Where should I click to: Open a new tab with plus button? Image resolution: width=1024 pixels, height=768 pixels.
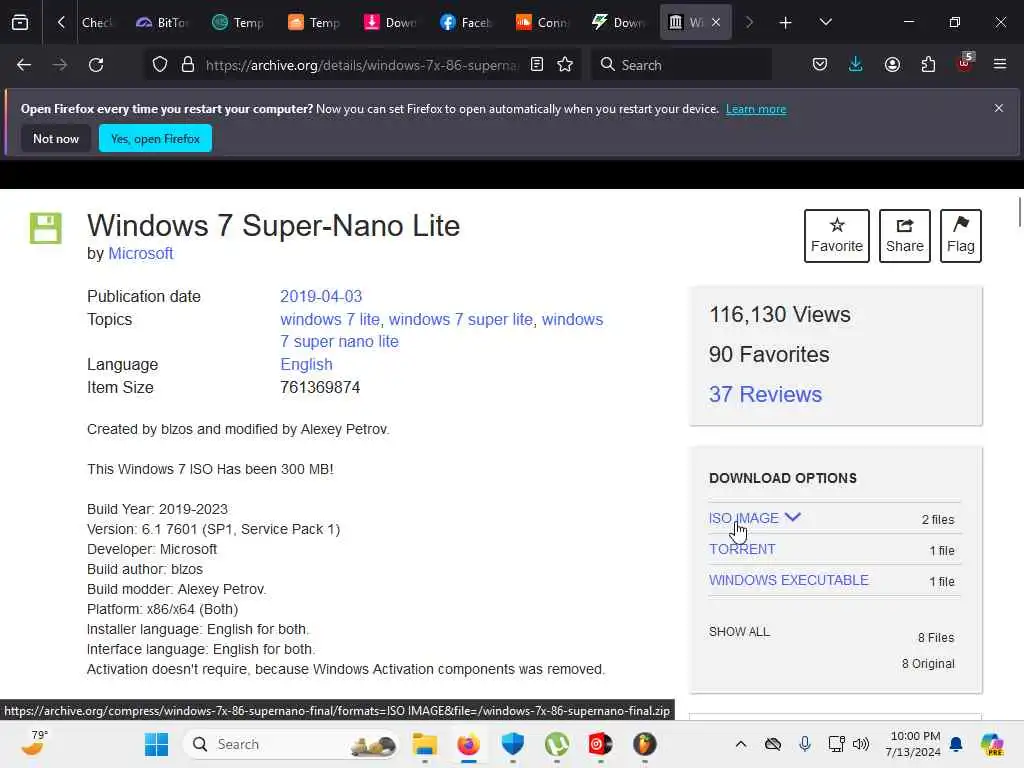pyautogui.click(x=786, y=23)
